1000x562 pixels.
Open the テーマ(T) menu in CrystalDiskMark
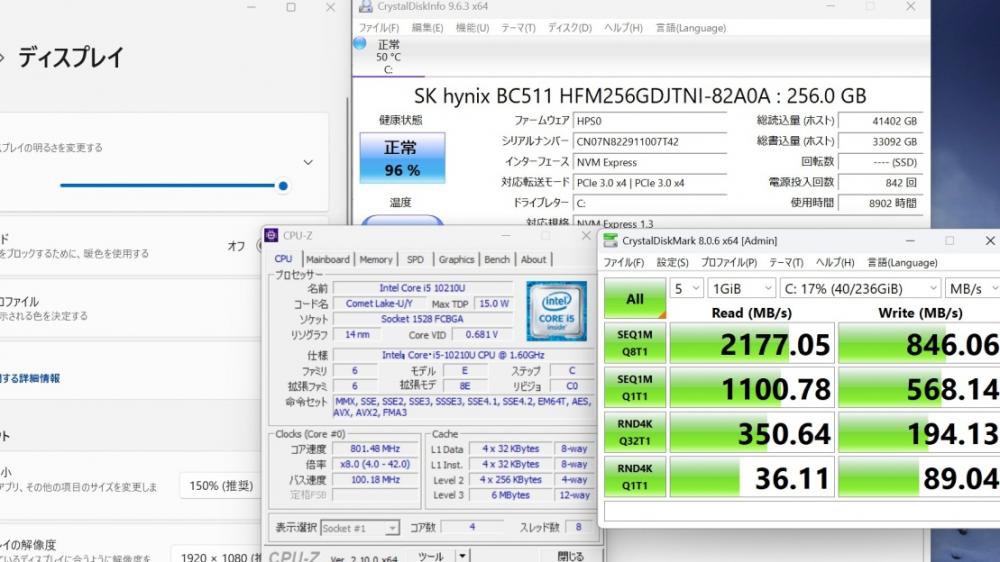tap(786, 263)
